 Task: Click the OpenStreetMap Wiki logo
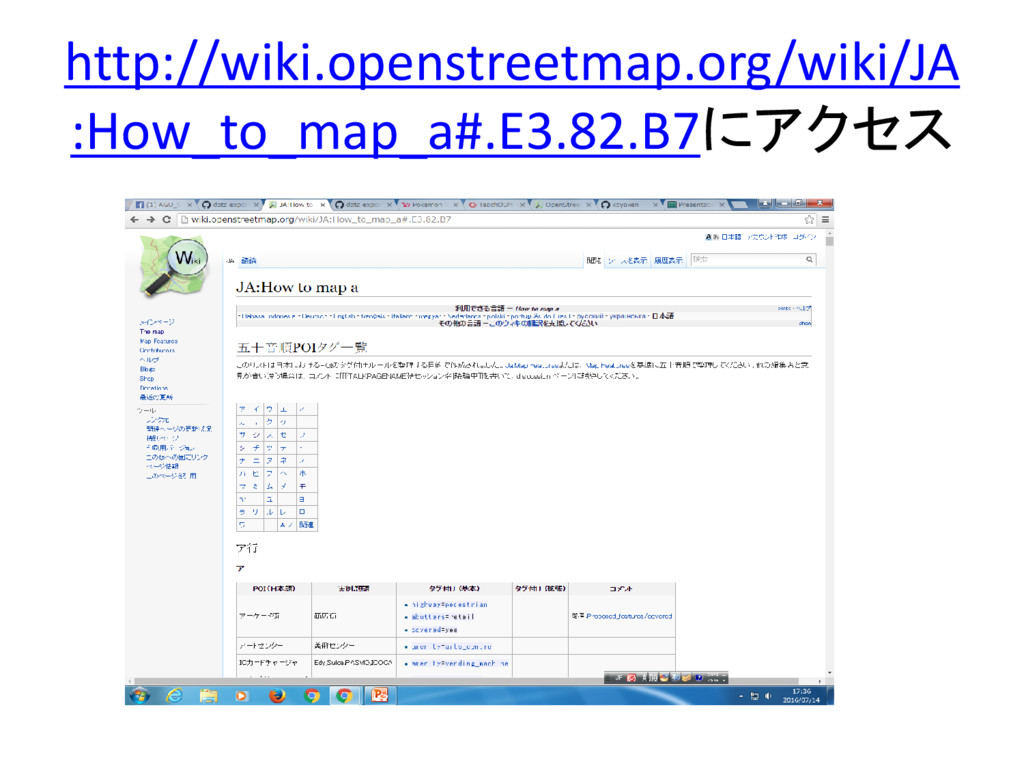pos(174,266)
